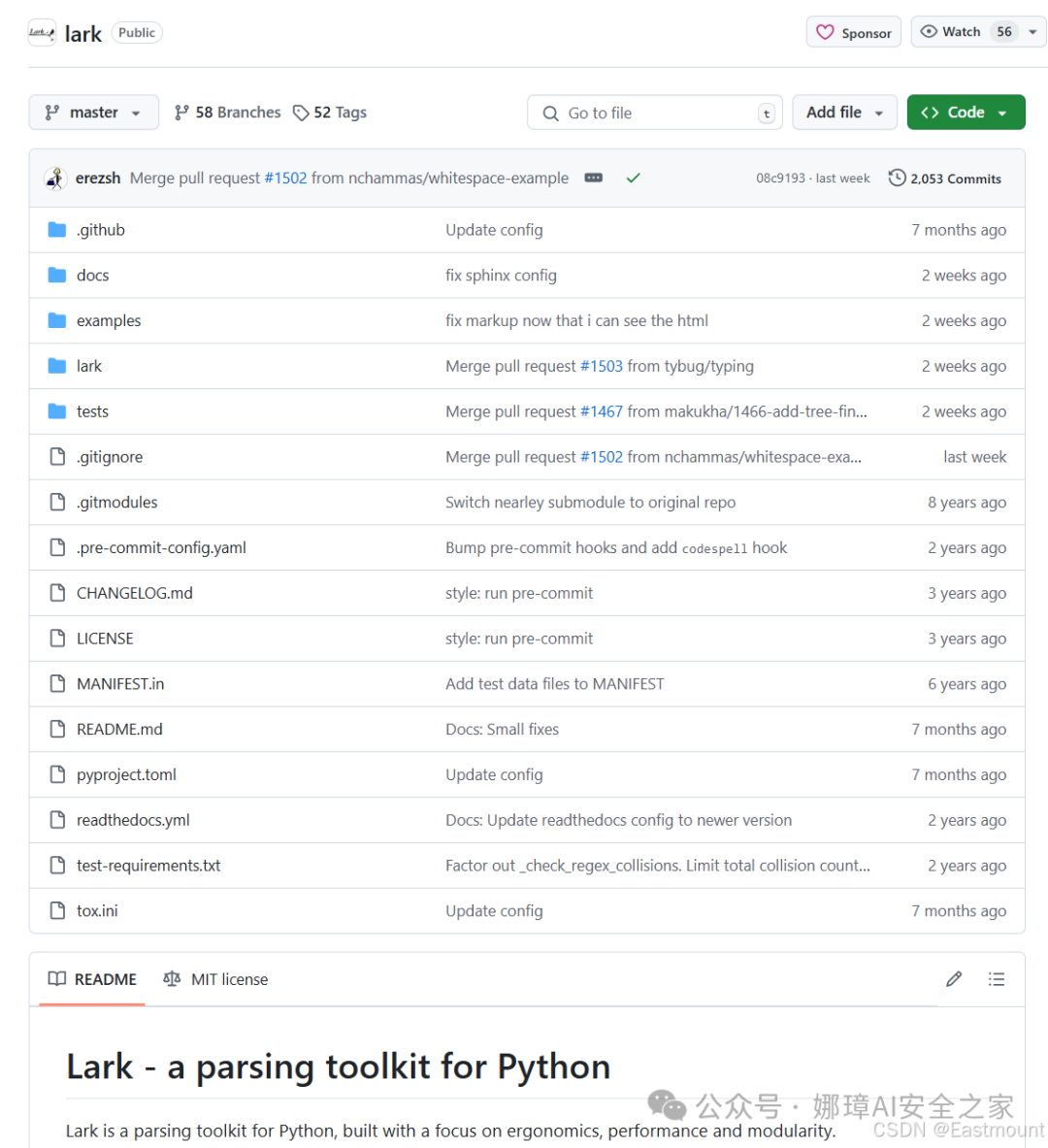Image resolution: width=1048 pixels, height=1148 pixels.
Task: Click the tests folder icon
Action: (x=57, y=411)
